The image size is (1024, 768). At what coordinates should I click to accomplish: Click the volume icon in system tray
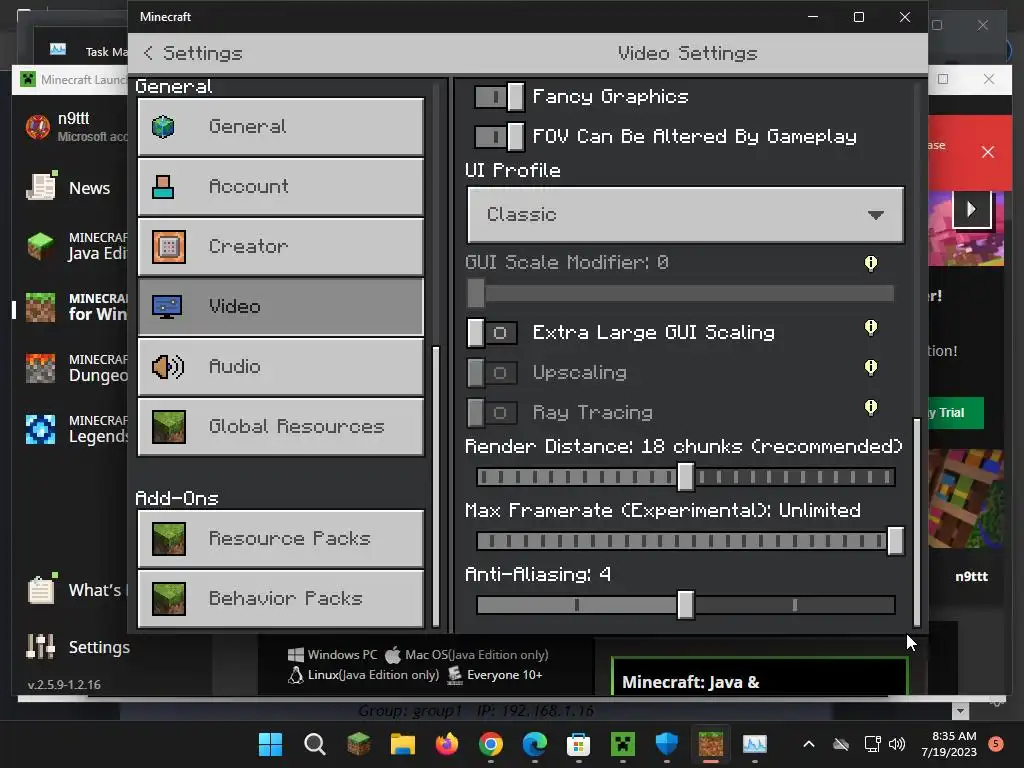tap(897, 744)
